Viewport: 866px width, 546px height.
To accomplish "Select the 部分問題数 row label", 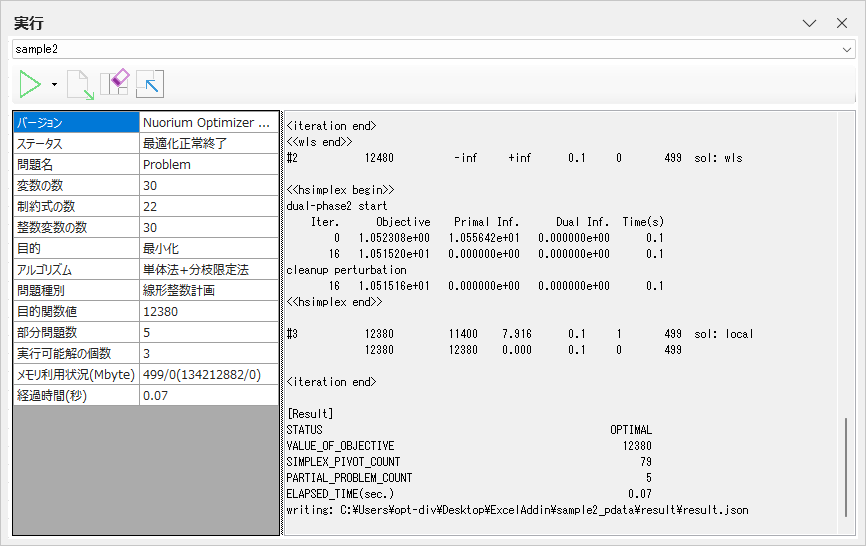I will [x=76, y=332].
